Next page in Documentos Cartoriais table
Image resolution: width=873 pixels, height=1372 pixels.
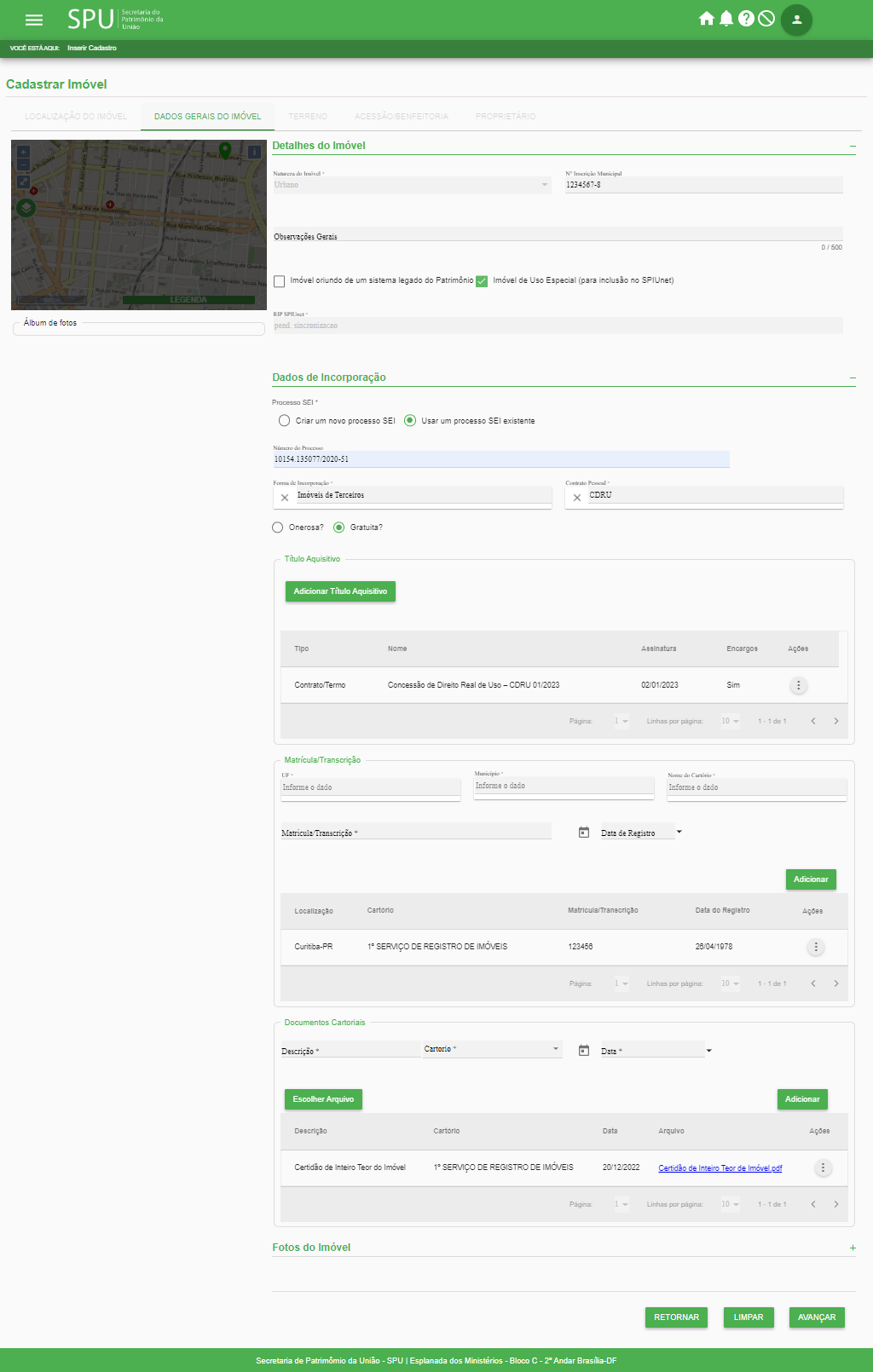(x=835, y=1204)
